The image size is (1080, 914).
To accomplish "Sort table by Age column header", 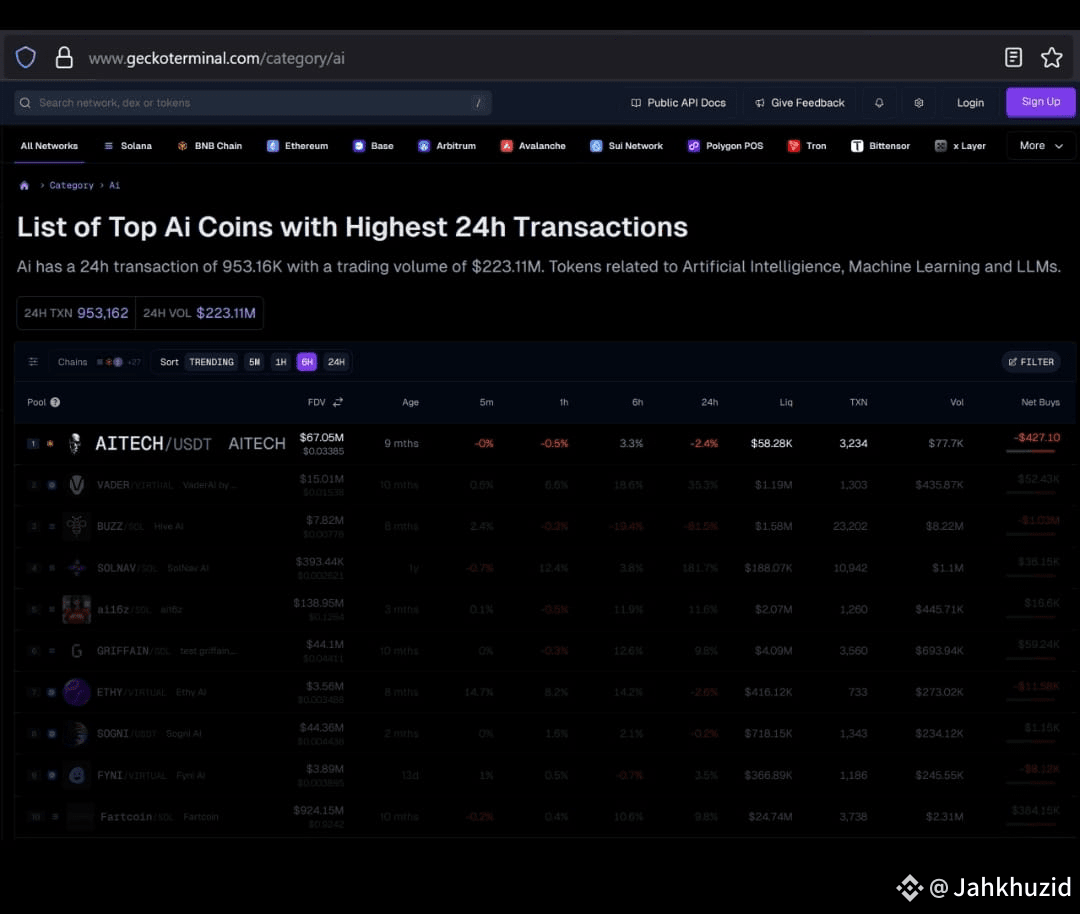I will [x=411, y=402].
